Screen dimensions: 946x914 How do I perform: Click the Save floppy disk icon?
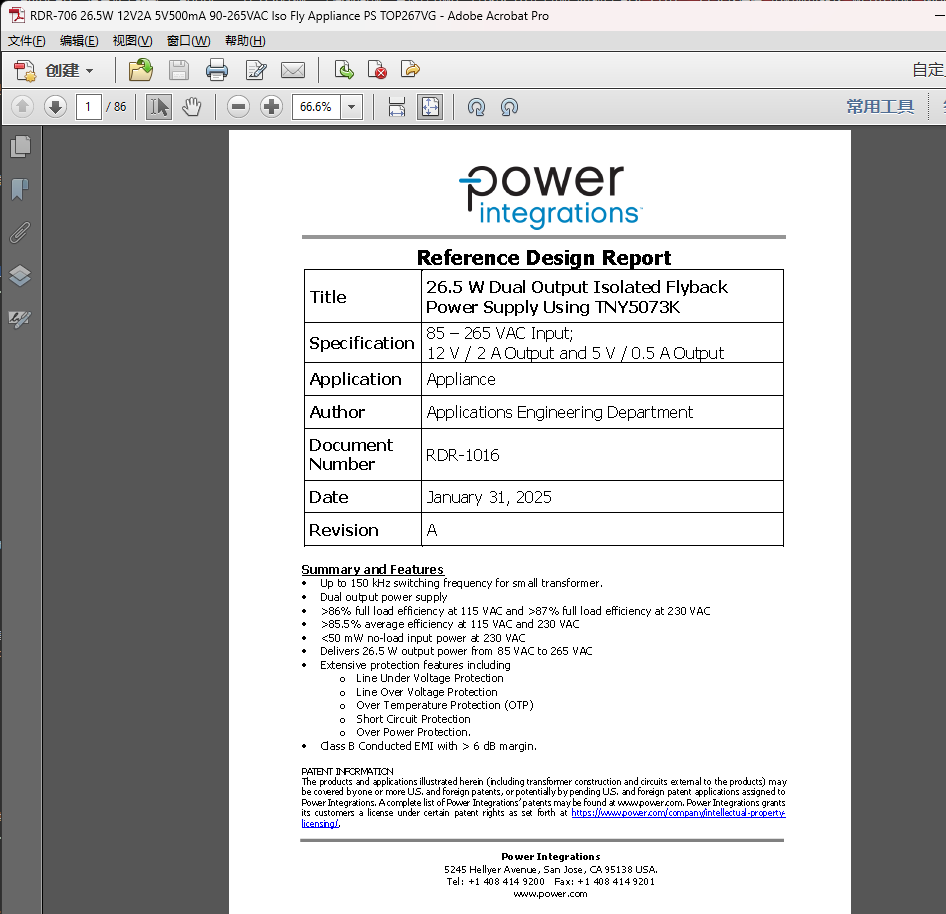(x=179, y=71)
